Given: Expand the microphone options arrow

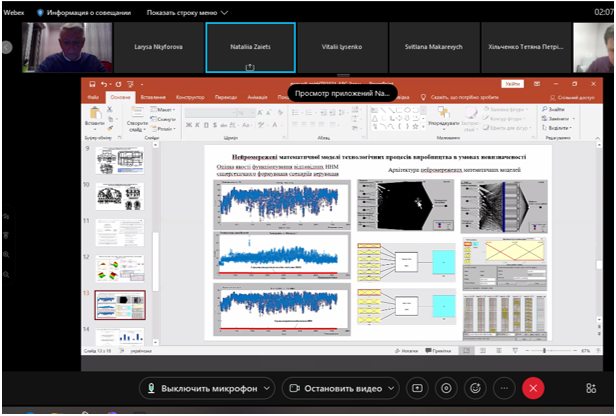Looking at the screenshot, I should (265, 387).
